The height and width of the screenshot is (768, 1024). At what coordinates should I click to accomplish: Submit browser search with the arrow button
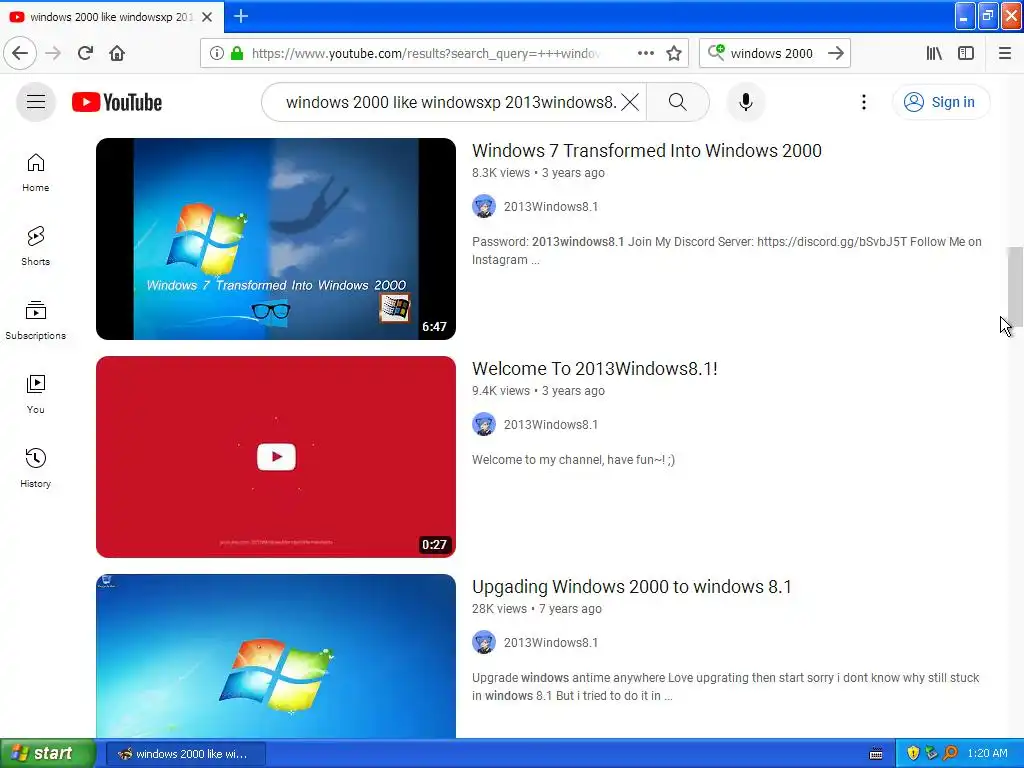[835, 53]
